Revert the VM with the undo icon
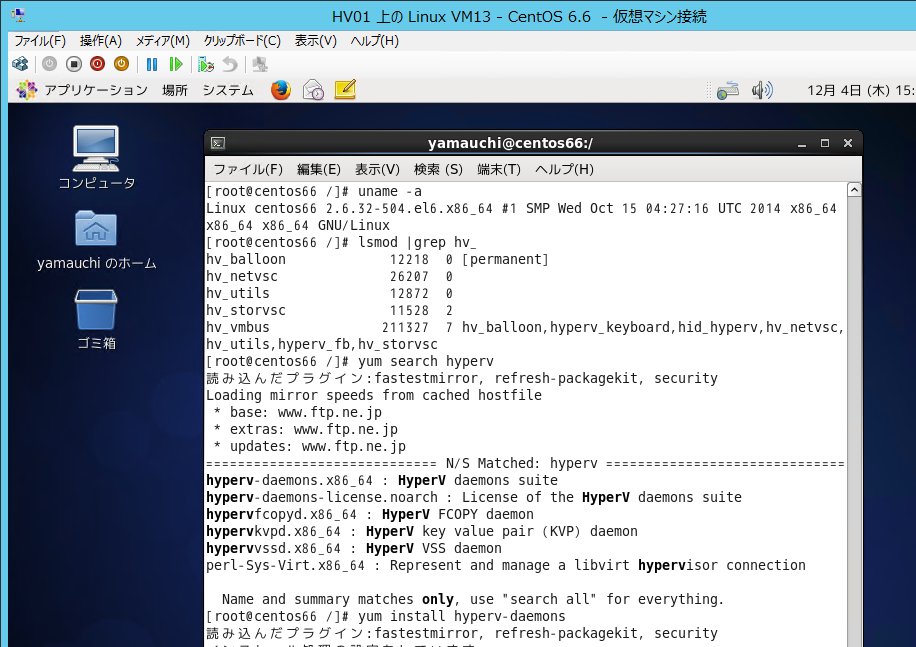Screen dimensions: 916x647 230,64
